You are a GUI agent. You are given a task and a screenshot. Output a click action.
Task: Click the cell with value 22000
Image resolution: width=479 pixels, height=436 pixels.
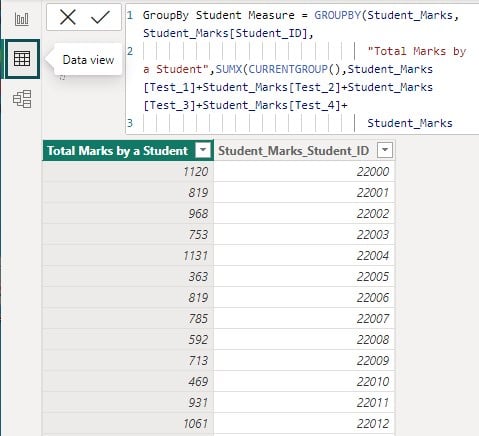304,172
